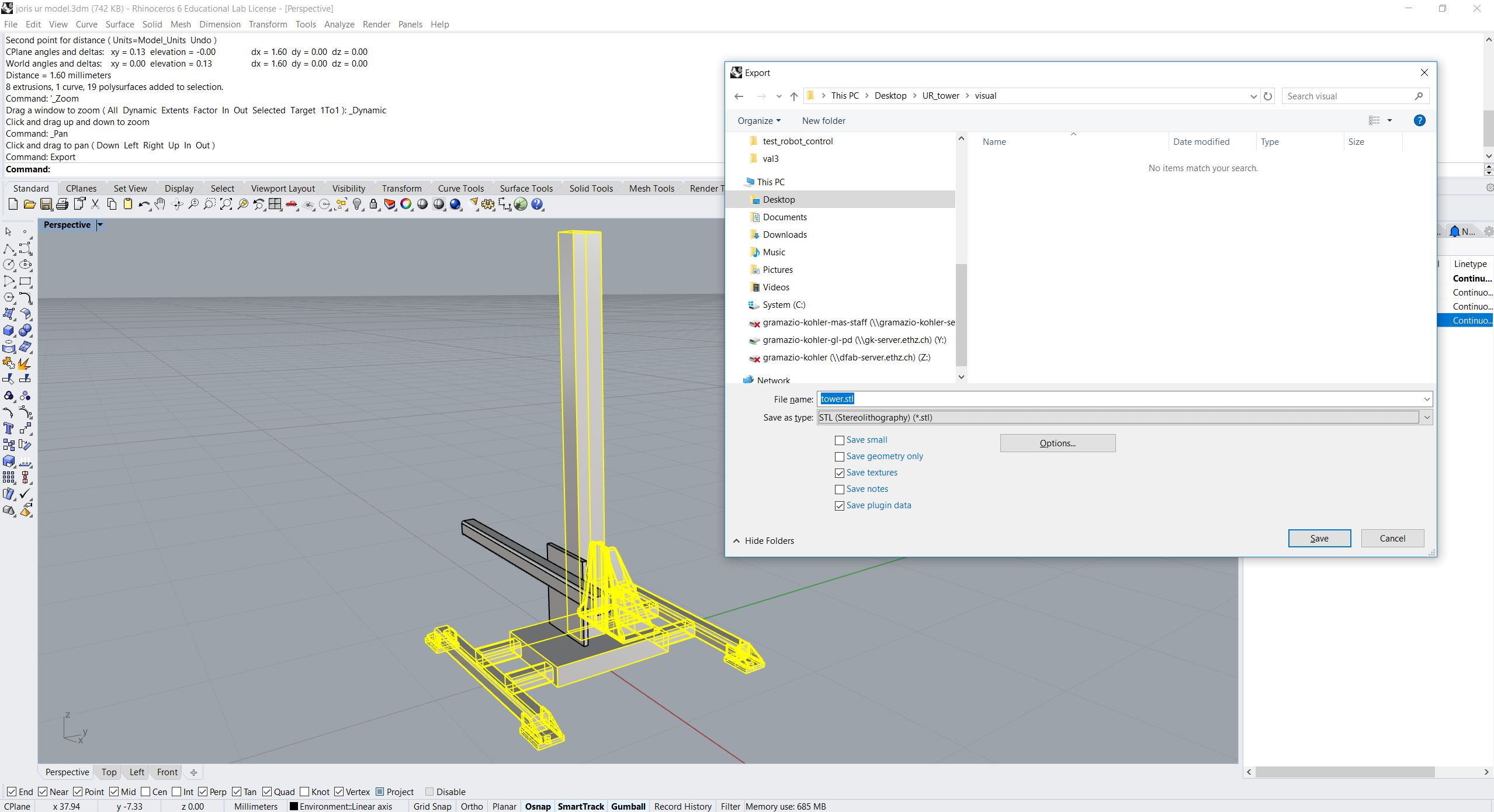Screen dimensions: 1494x812
Task: Open the Save as type dropdown
Action: point(1427,417)
